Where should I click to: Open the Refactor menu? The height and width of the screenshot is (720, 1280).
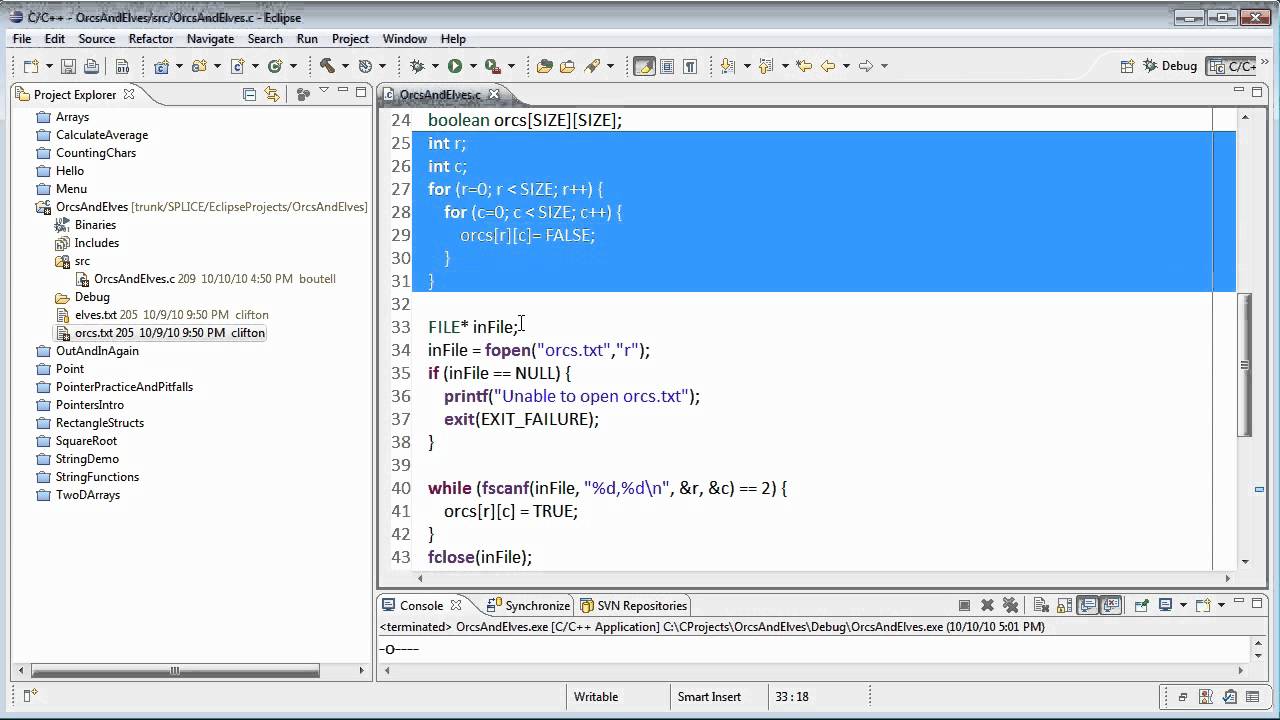(x=151, y=39)
